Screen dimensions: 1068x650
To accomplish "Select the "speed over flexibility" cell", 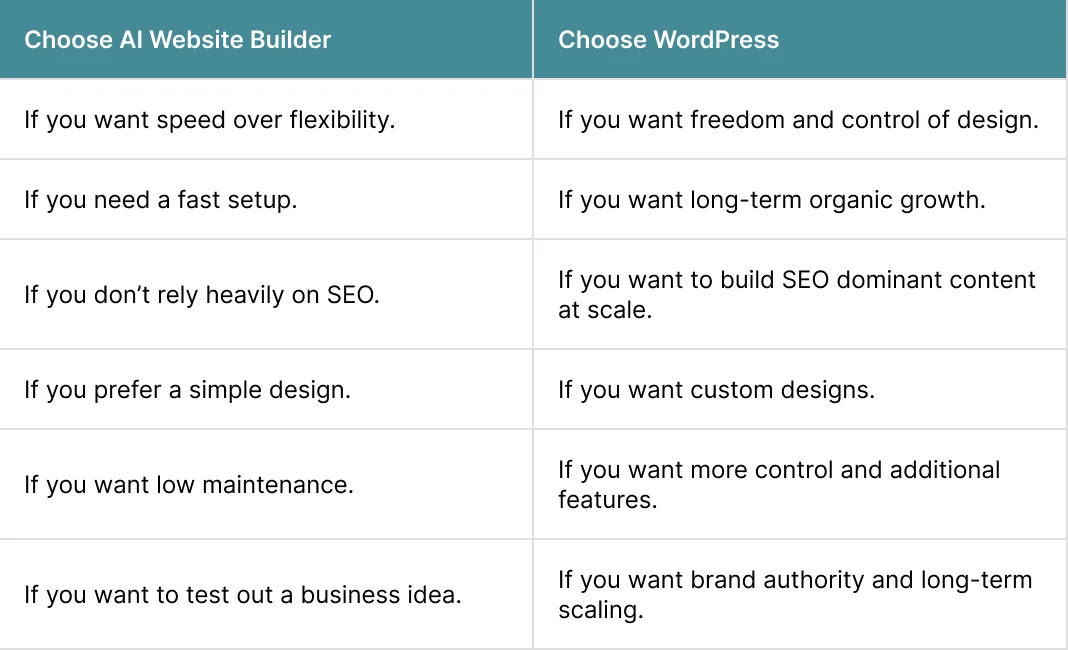I will [x=210, y=120].
